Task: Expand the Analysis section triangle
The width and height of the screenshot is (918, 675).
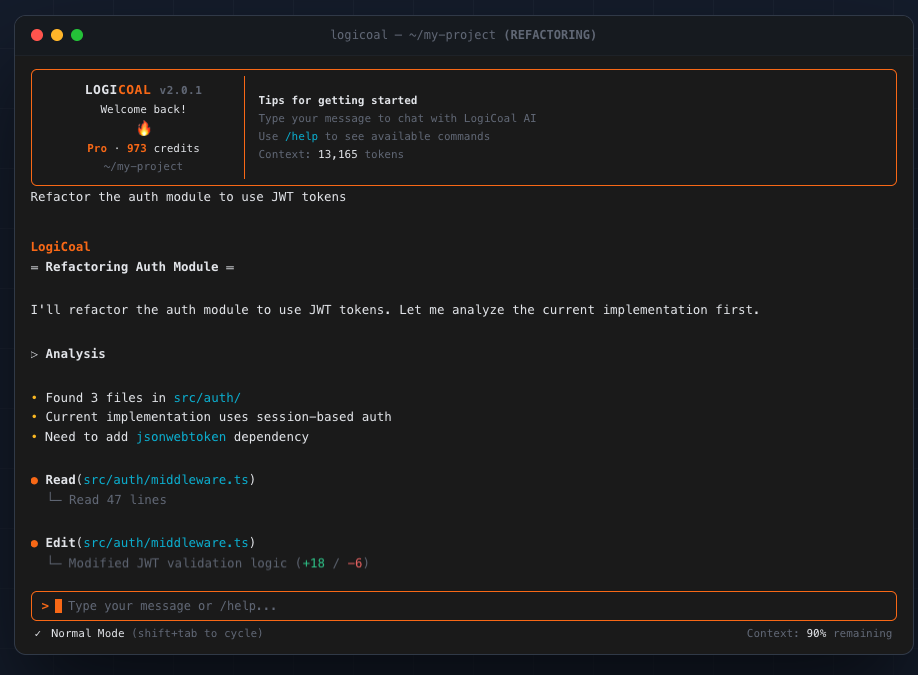Action: point(35,354)
